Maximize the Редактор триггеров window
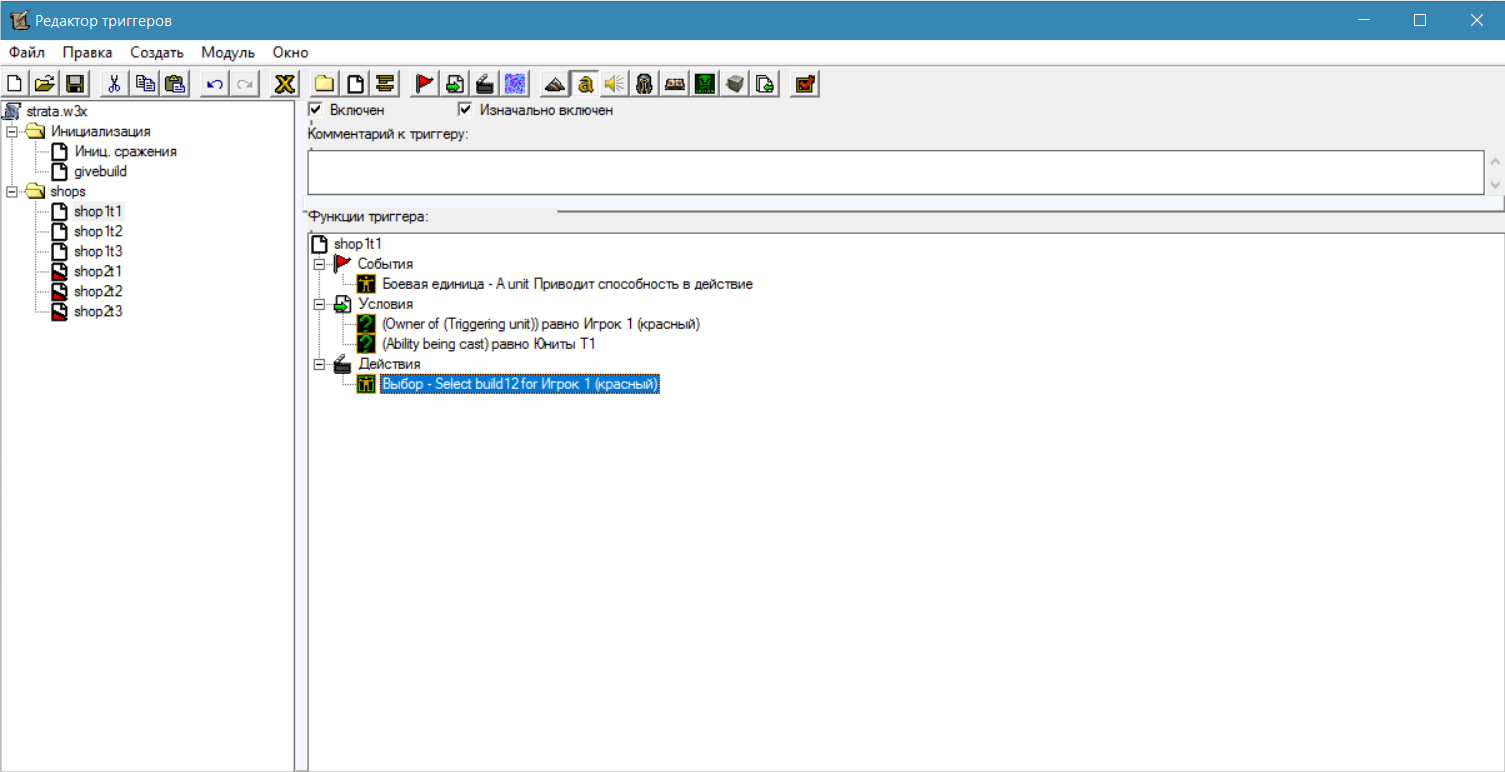 click(1419, 20)
